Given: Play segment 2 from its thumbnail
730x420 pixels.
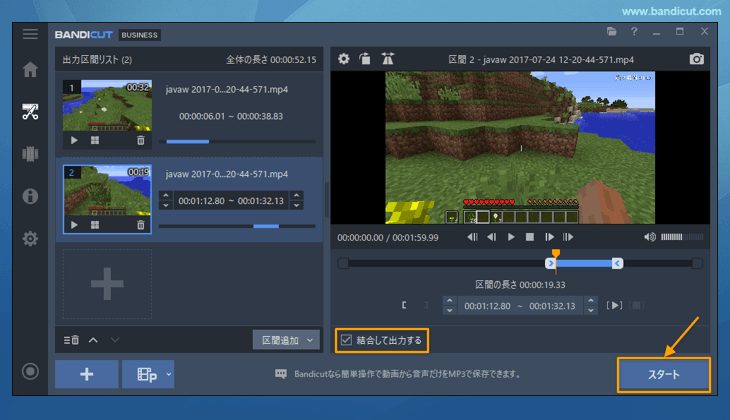Looking at the screenshot, I should 74,225.
